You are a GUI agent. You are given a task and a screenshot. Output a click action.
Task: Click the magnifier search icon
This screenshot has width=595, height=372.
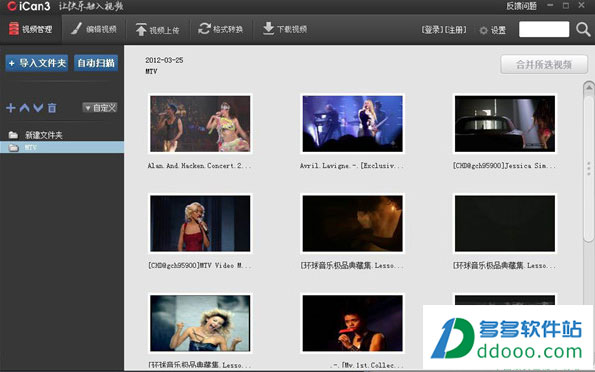point(583,29)
